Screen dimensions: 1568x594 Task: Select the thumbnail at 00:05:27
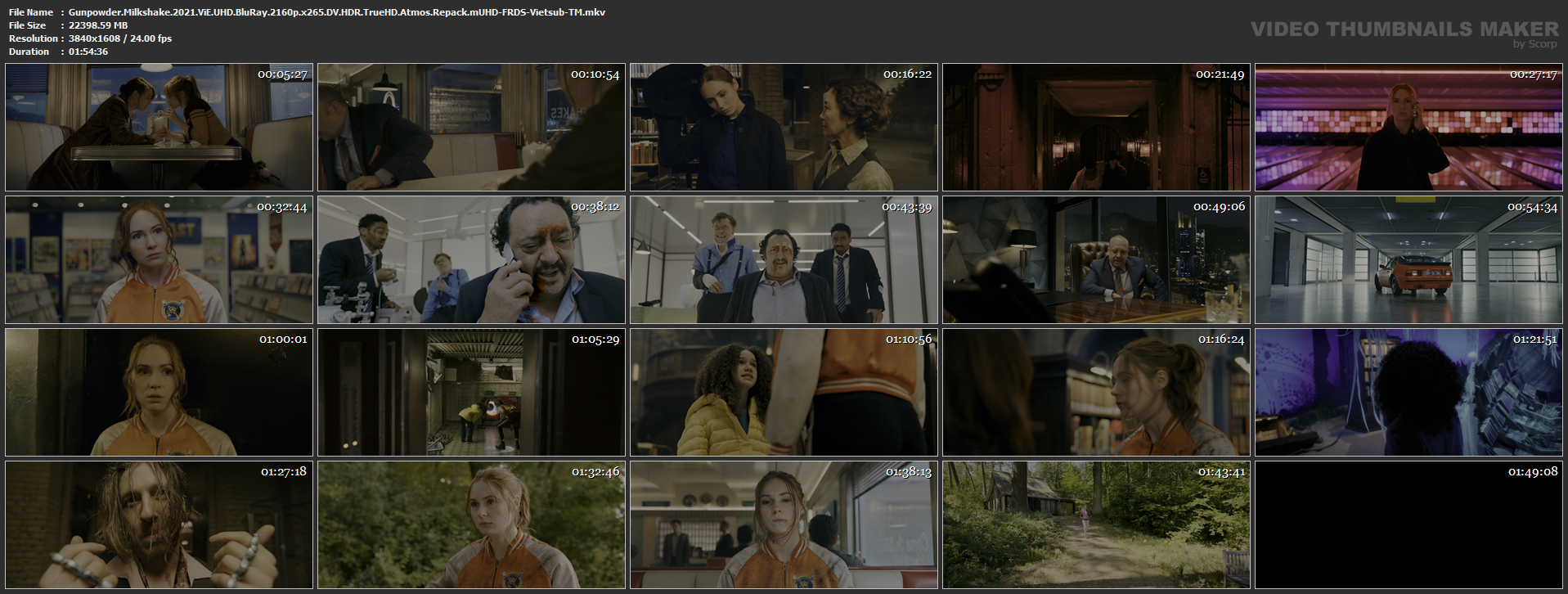[x=159, y=128]
